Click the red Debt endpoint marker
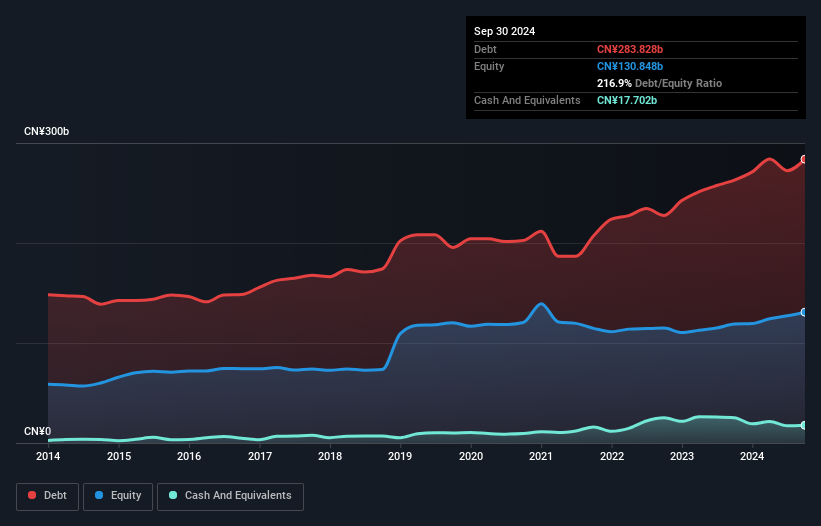 tap(804, 159)
